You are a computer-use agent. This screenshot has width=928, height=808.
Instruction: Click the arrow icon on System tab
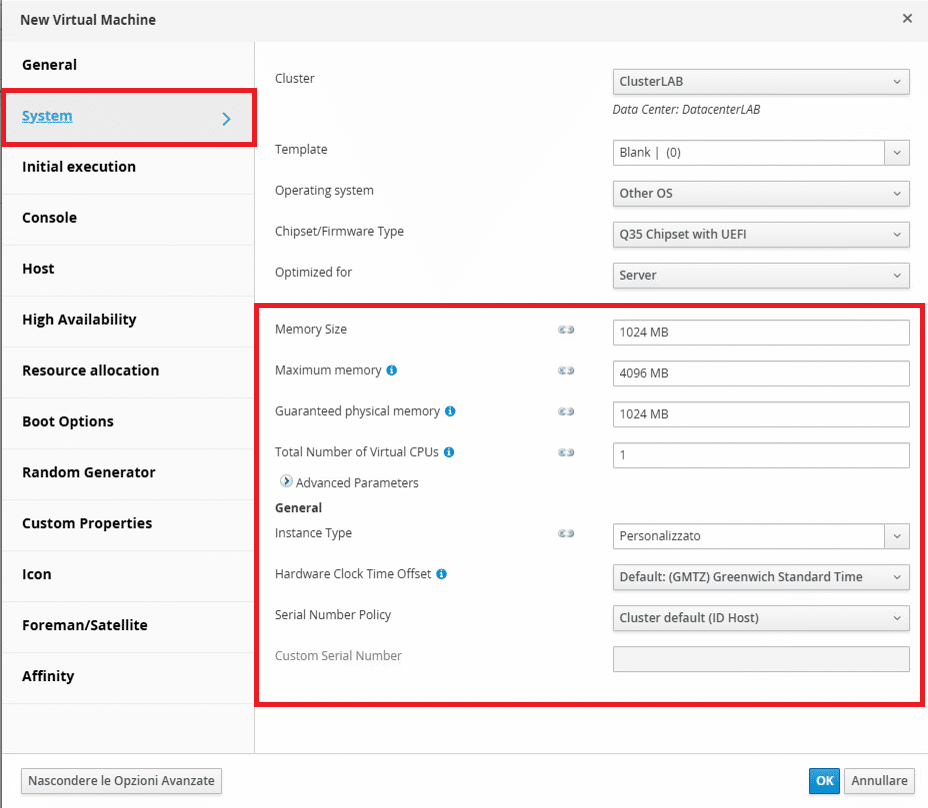coord(226,119)
